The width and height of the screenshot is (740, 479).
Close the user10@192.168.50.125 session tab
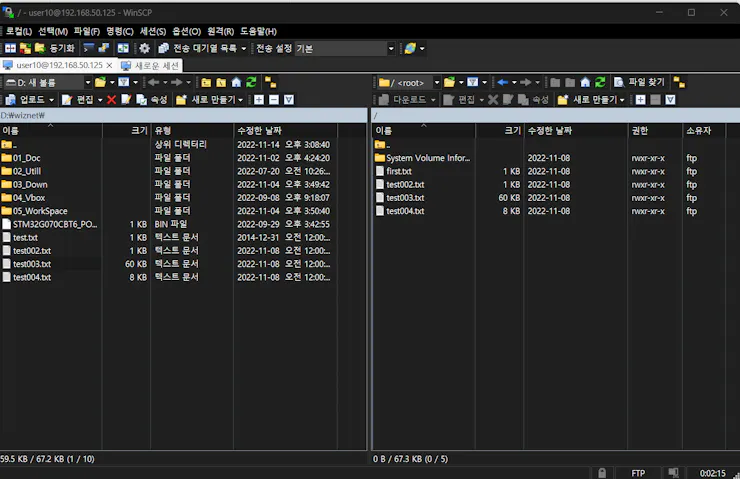[109, 65]
